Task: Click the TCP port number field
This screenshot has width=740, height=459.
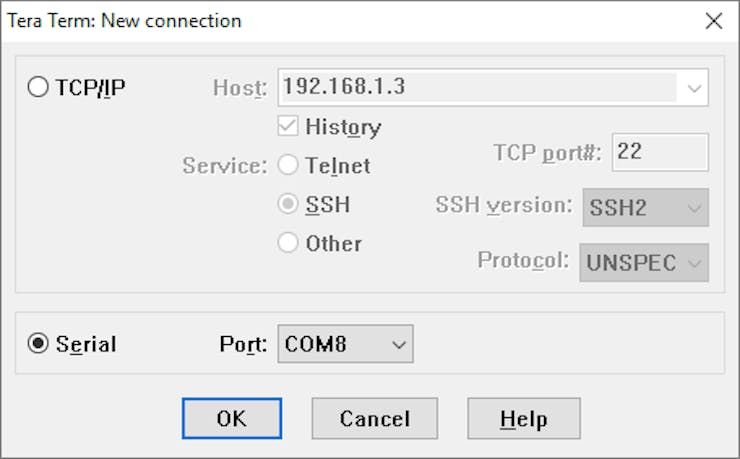Action: pyautogui.click(x=660, y=152)
